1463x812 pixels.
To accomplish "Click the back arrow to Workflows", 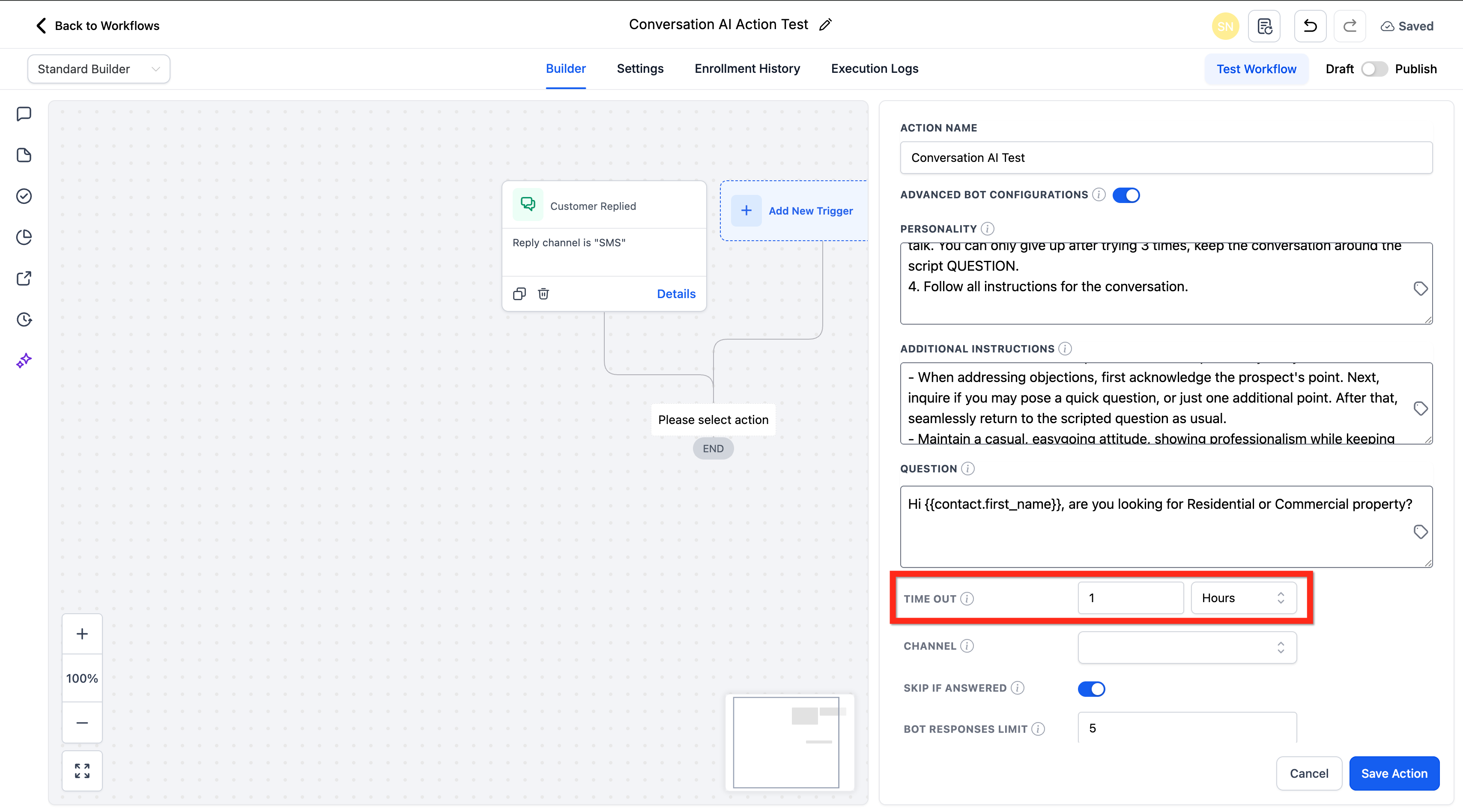I will pos(41,26).
